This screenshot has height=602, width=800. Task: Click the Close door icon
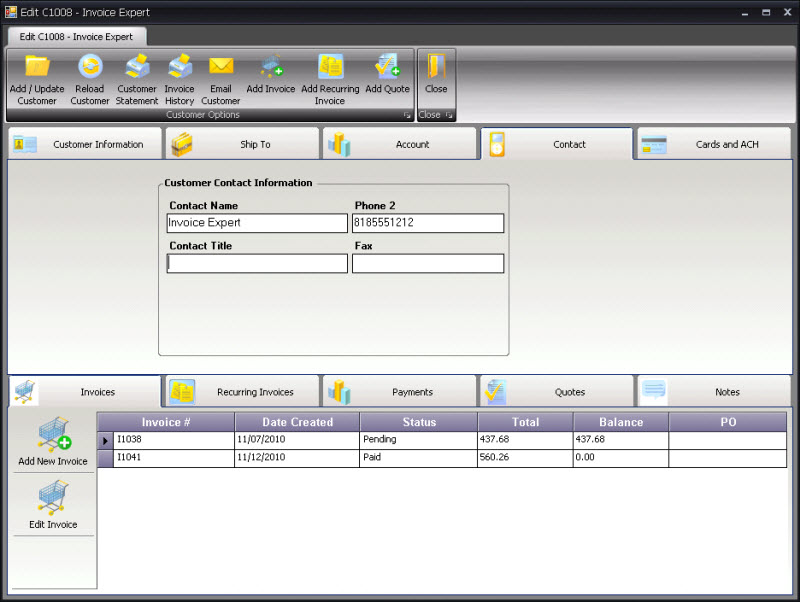click(436, 66)
